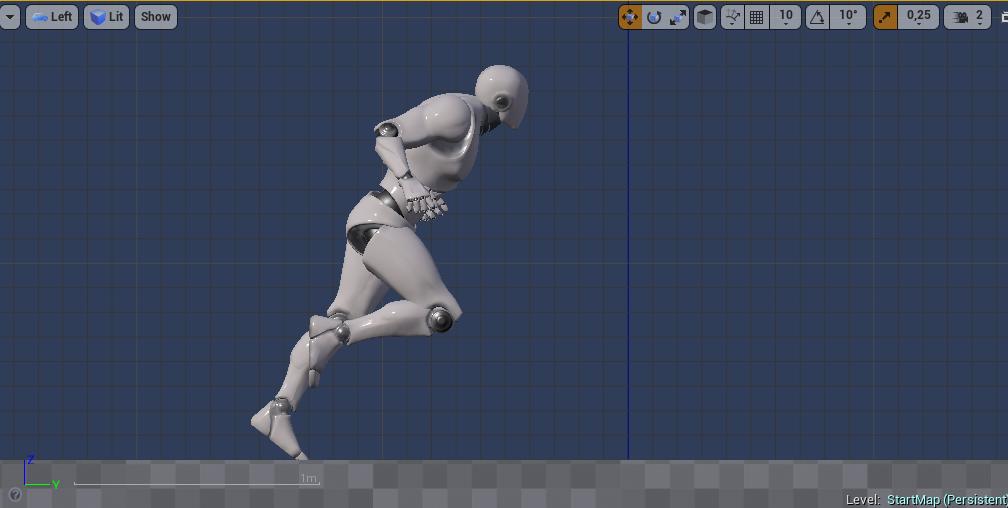Open grid snap size dropdown showing 10

tap(786, 17)
